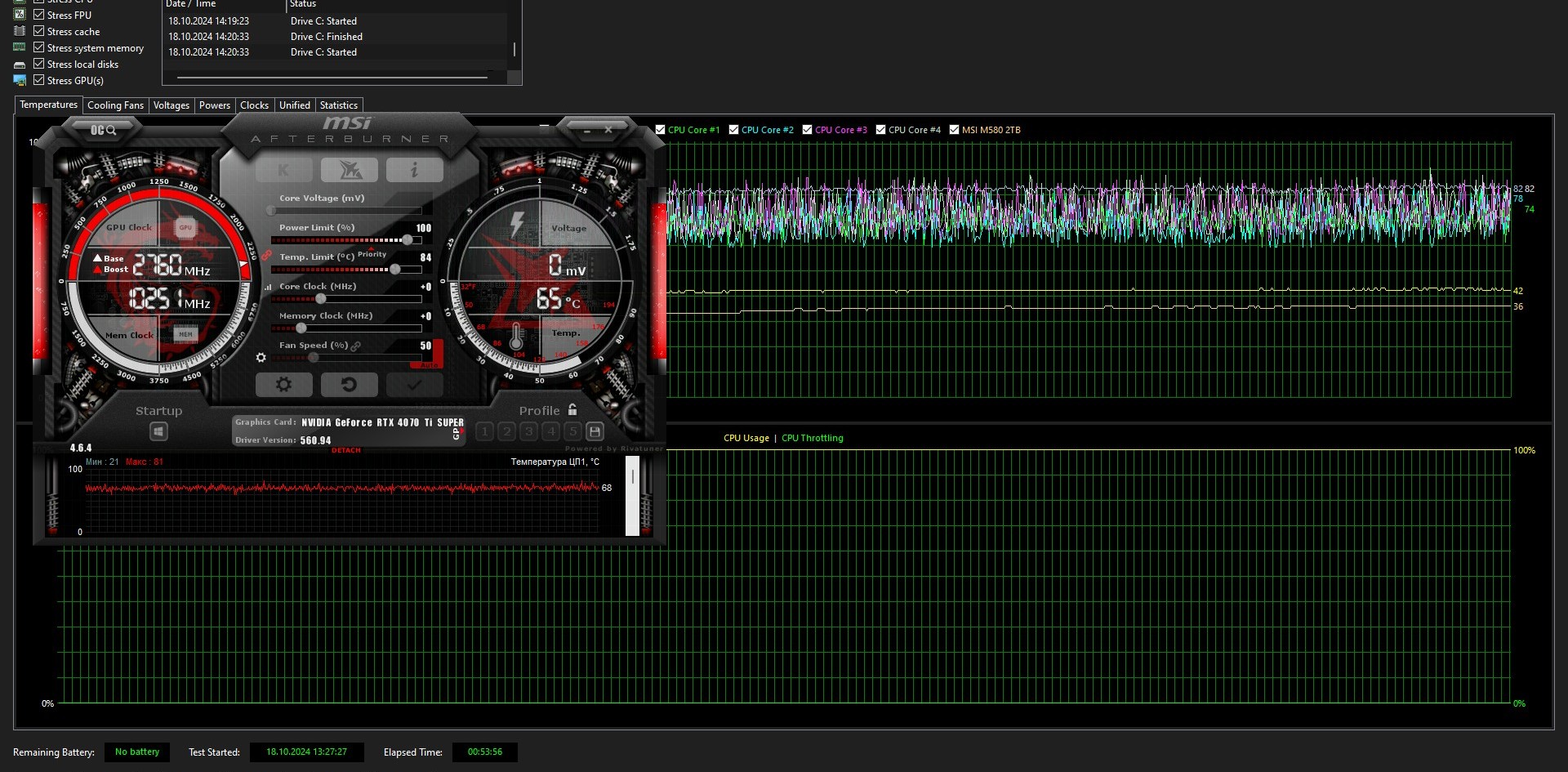Click the Core Voltage slider handle
The height and width of the screenshot is (772, 1568).
272,211
